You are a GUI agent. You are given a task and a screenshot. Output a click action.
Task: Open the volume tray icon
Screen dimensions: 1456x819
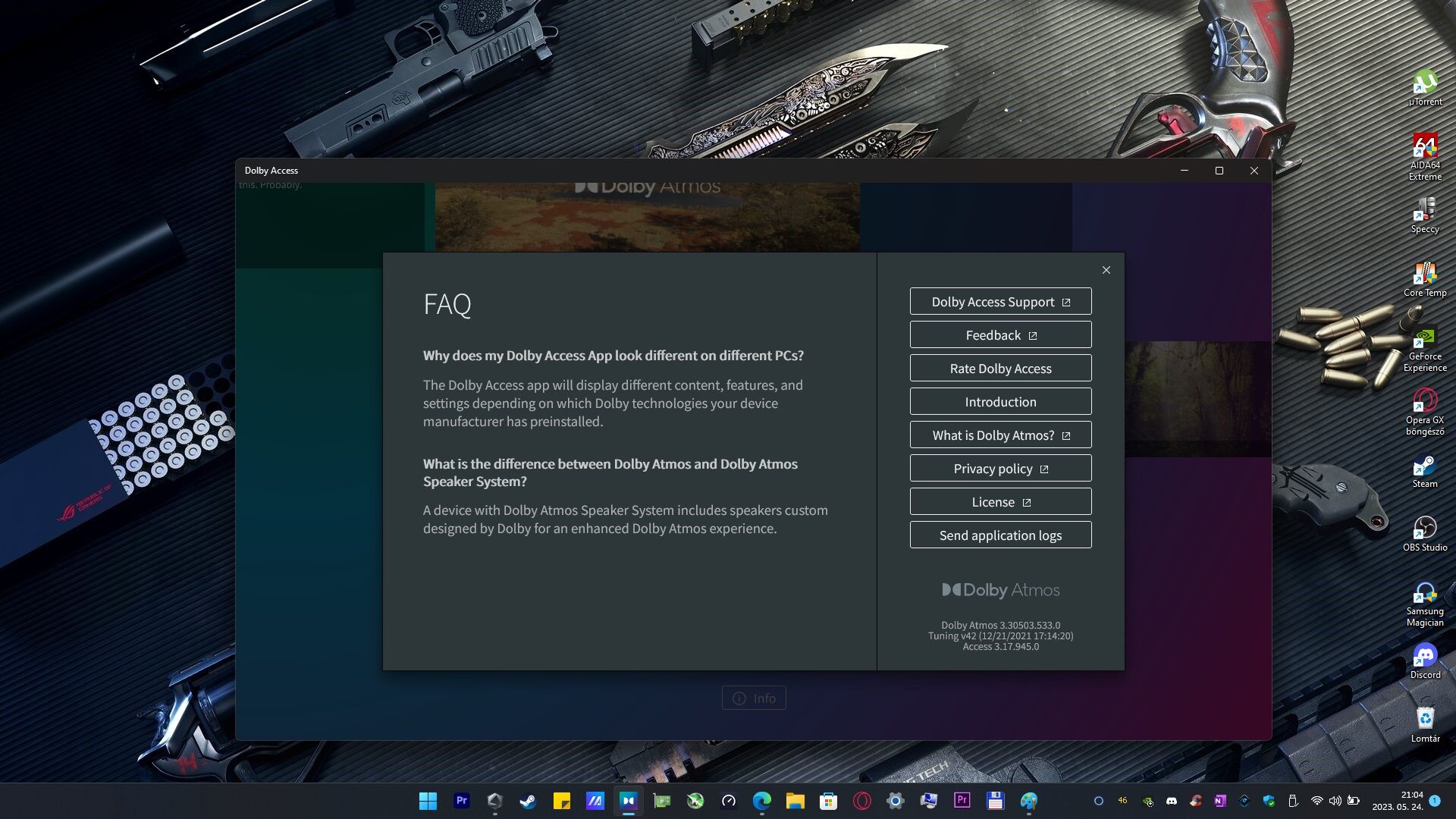pos(1335,801)
